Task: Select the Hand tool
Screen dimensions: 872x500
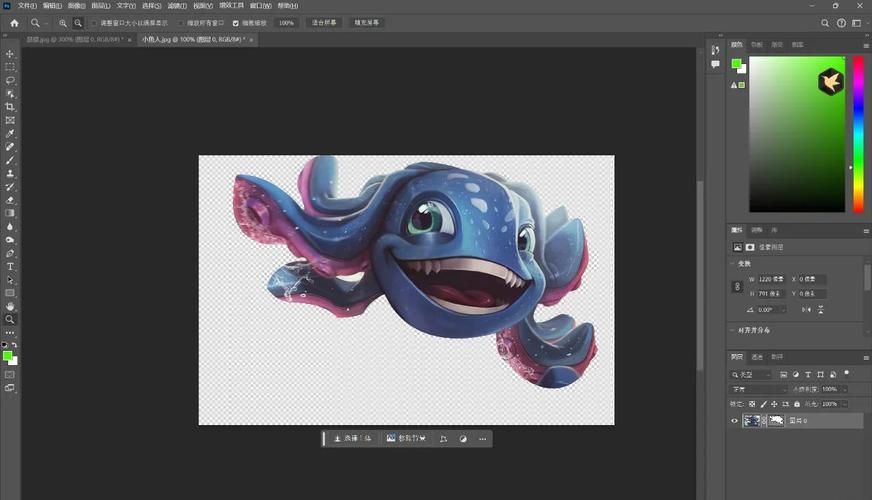Action: coord(10,306)
